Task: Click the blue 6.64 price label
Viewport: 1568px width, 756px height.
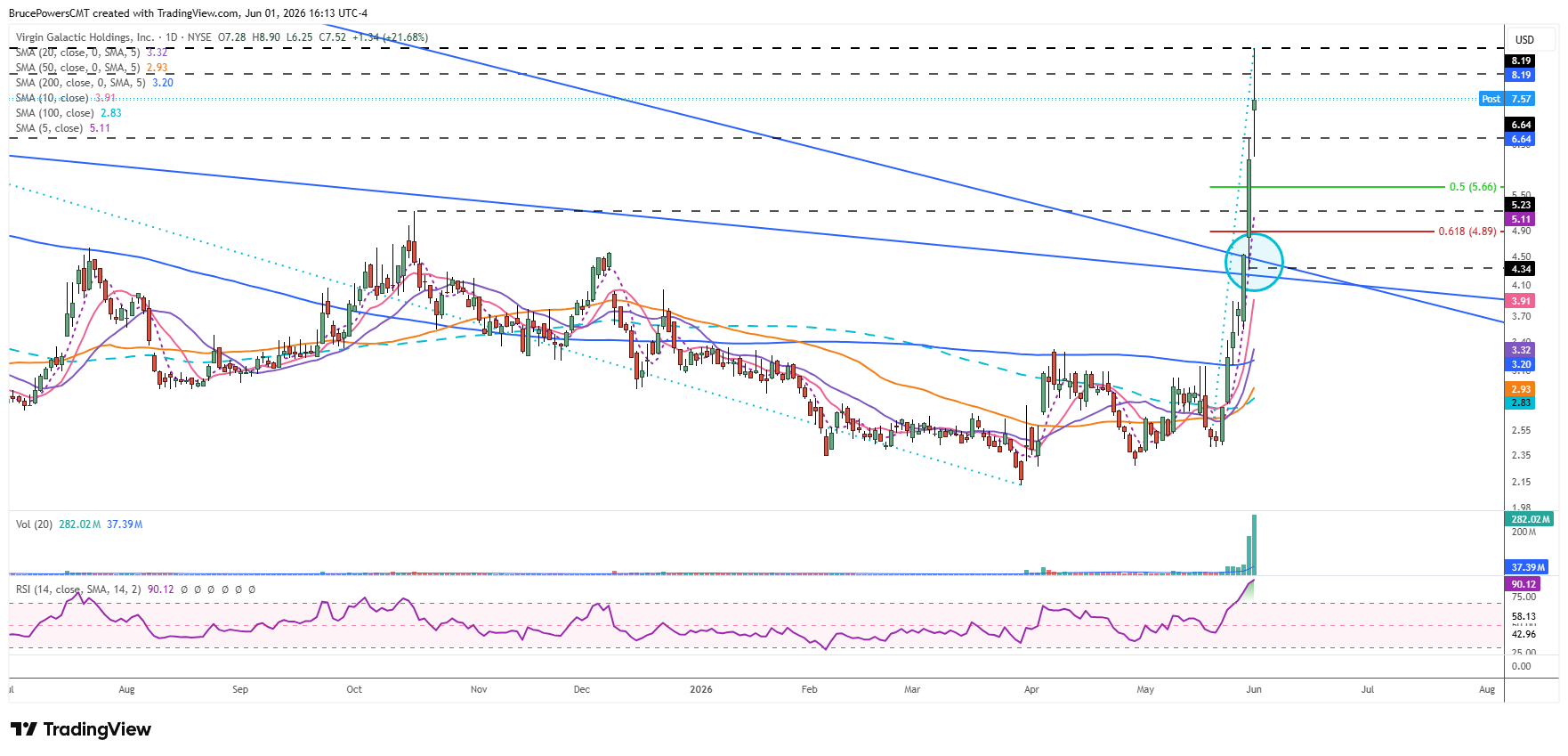Action: click(1521, 139)
